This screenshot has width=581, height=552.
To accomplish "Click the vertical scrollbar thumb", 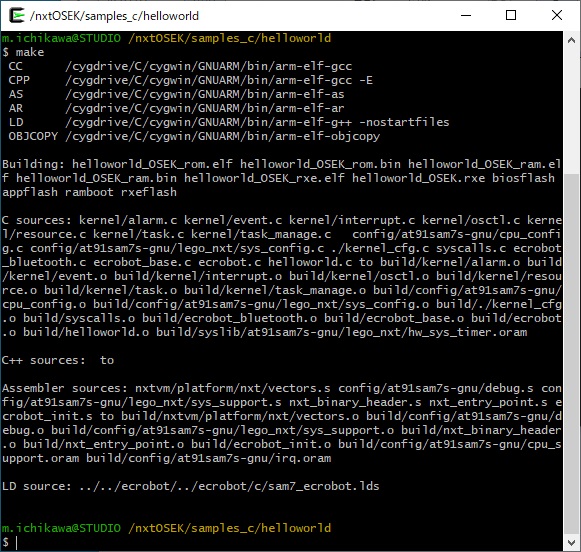I will point(571,354).
